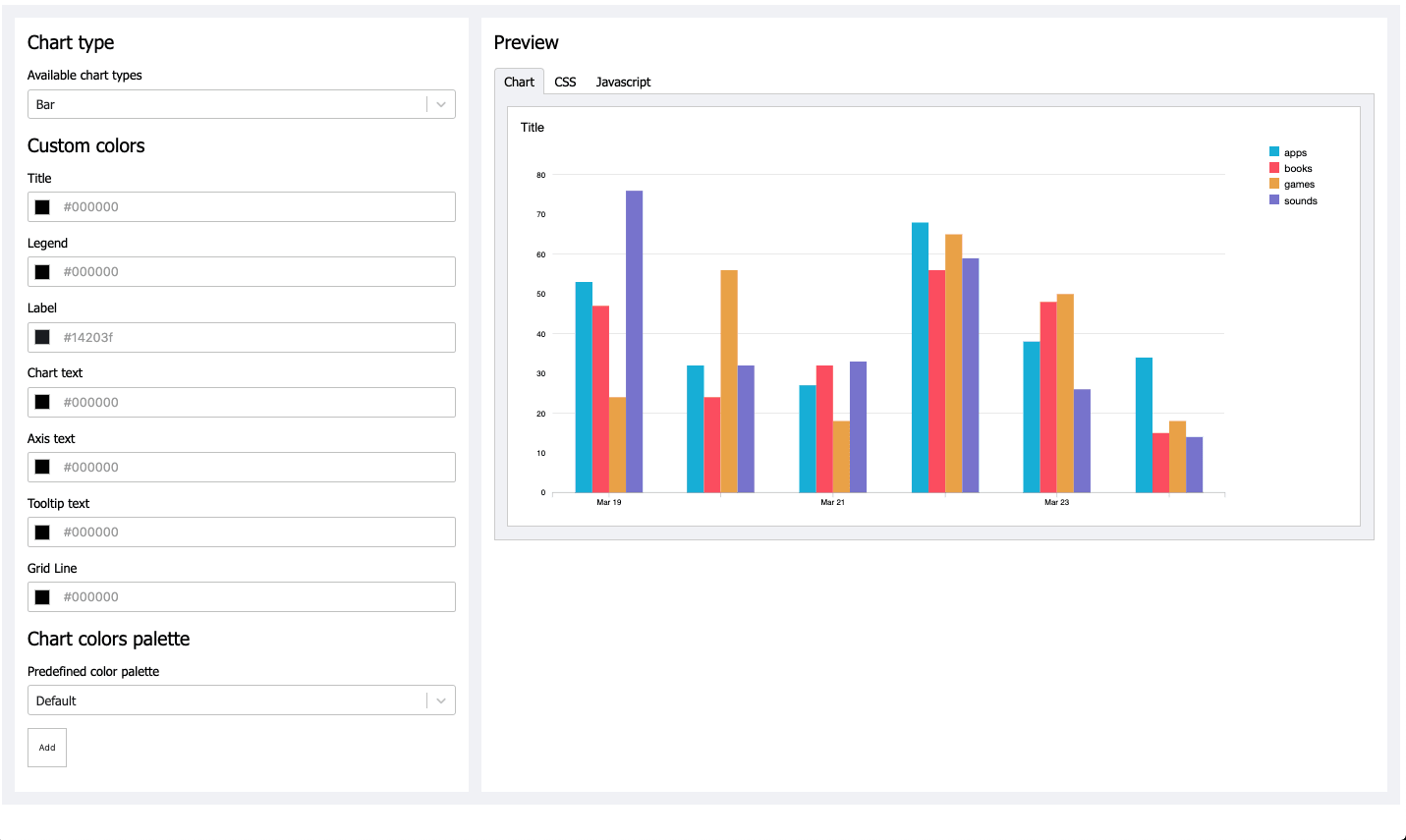
Task: Click the apps legend color icon
Action: (1274, 152)
